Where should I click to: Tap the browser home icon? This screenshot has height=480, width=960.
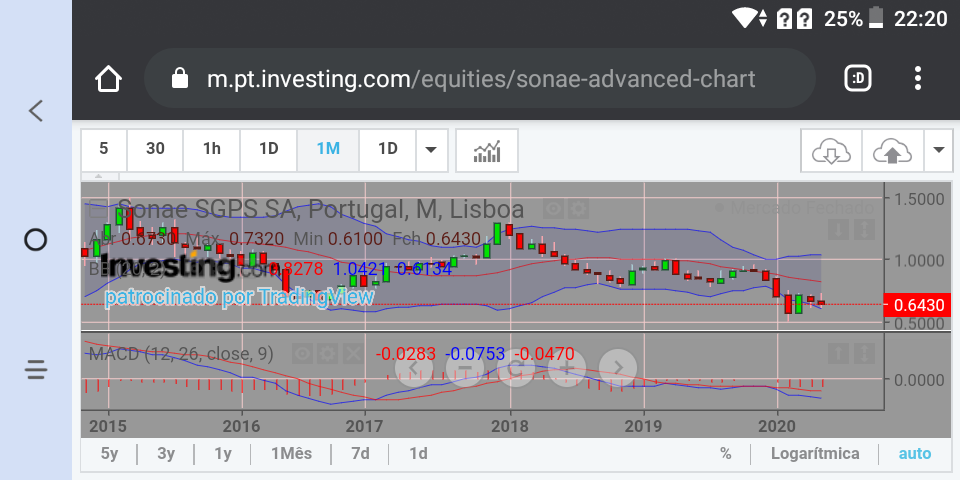[108, 79]
